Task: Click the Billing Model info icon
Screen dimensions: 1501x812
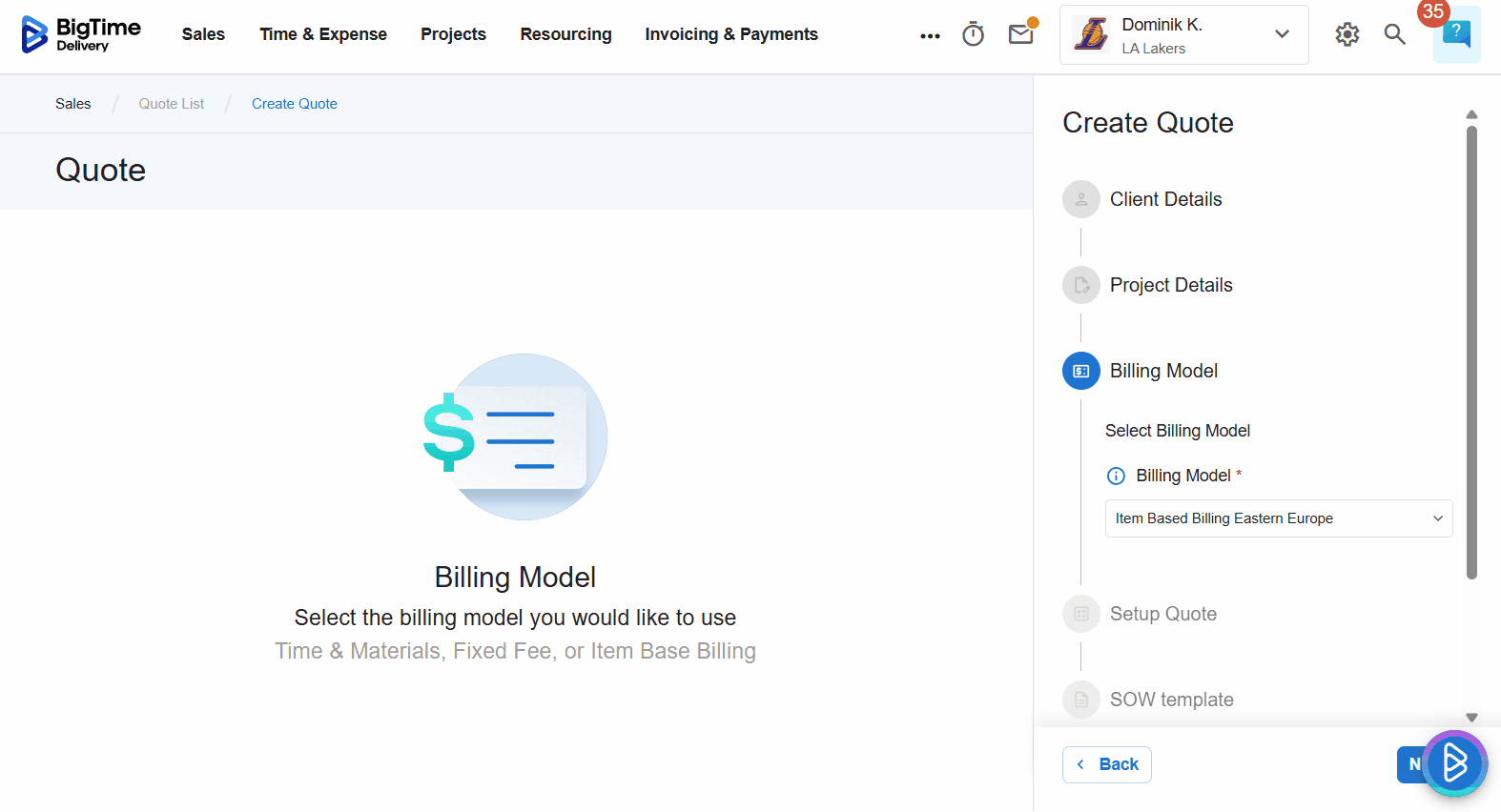Action: (x=1116, y=476)
